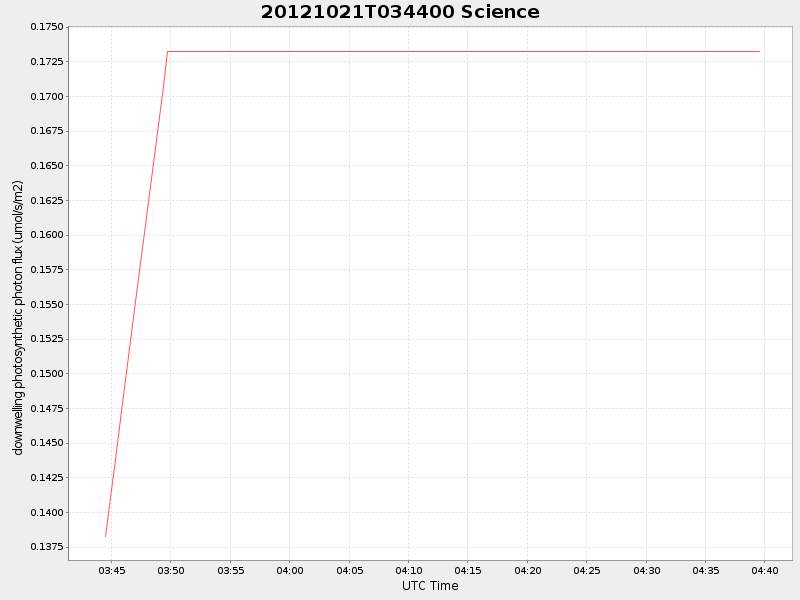Click the downwelling photosynthetic photon flux axis label
Image resolution: width=800 pixels, height=600 pixels.
[x=18, y=317]
